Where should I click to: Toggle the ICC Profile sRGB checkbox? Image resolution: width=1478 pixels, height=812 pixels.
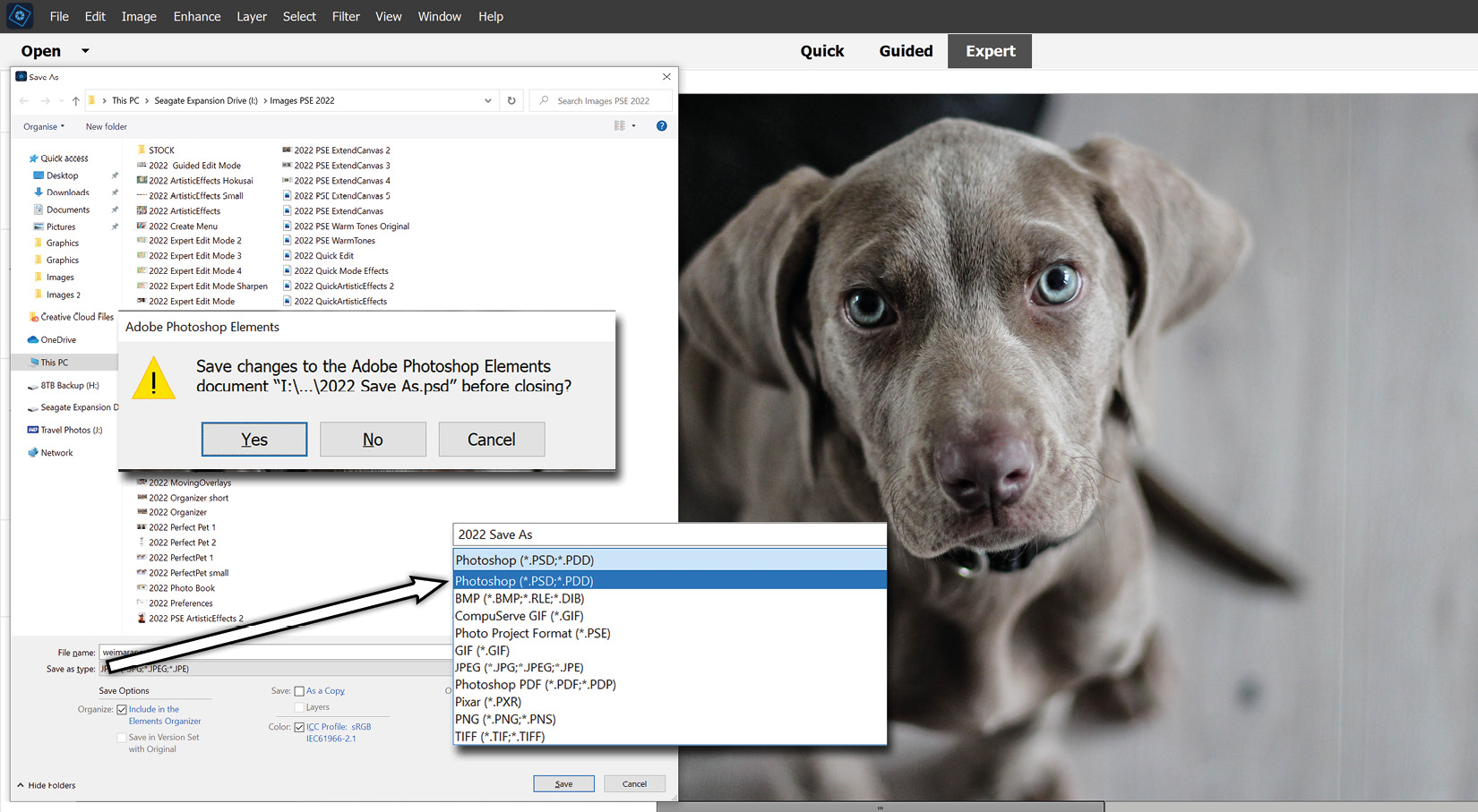pos(299,727)
